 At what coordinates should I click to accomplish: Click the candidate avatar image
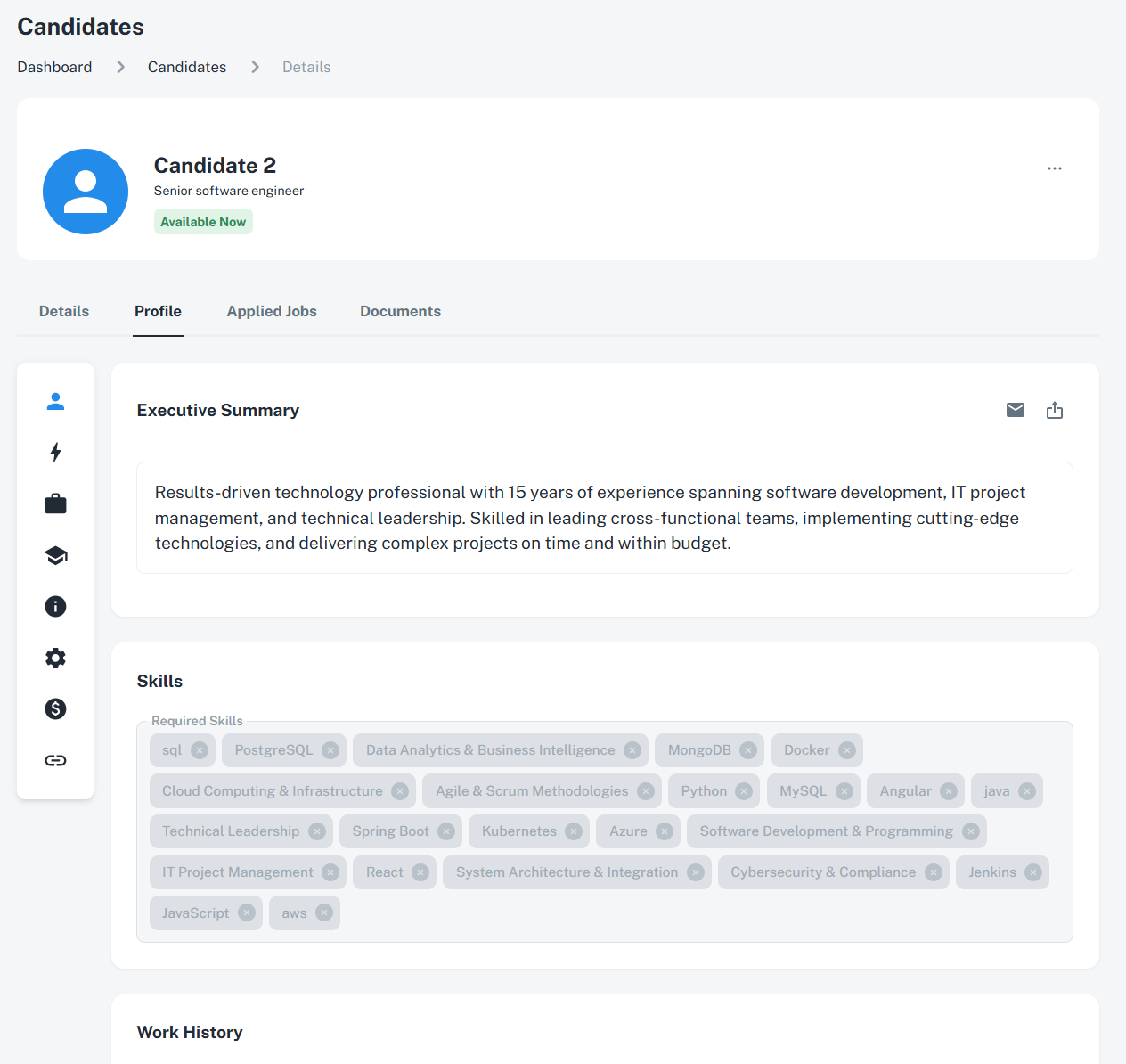[x=86, y=192]
